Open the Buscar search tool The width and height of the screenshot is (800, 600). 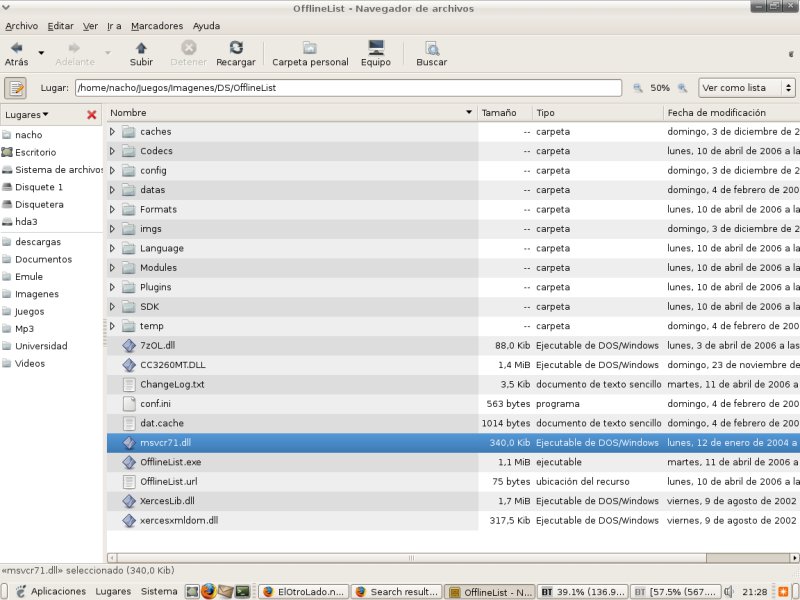432,47
